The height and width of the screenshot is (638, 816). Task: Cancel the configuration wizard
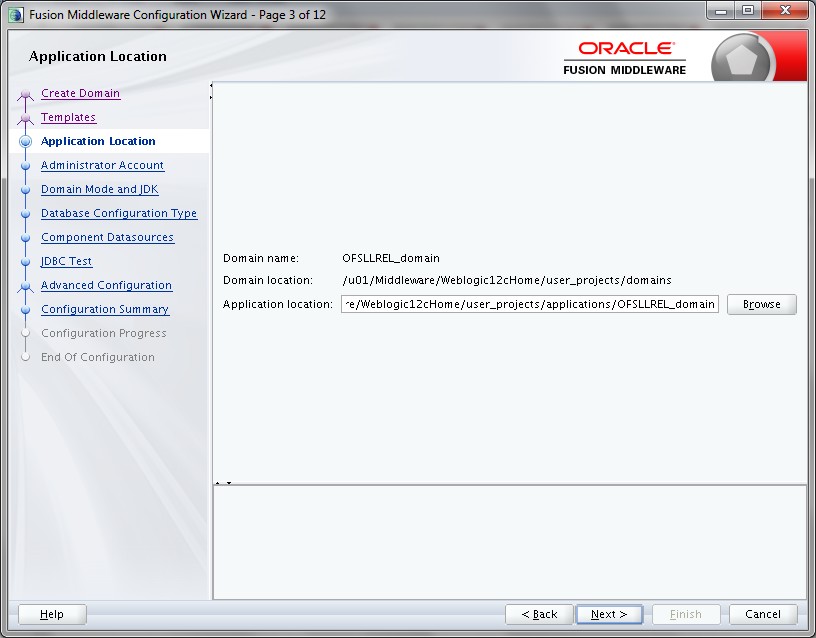coord(763,614)
